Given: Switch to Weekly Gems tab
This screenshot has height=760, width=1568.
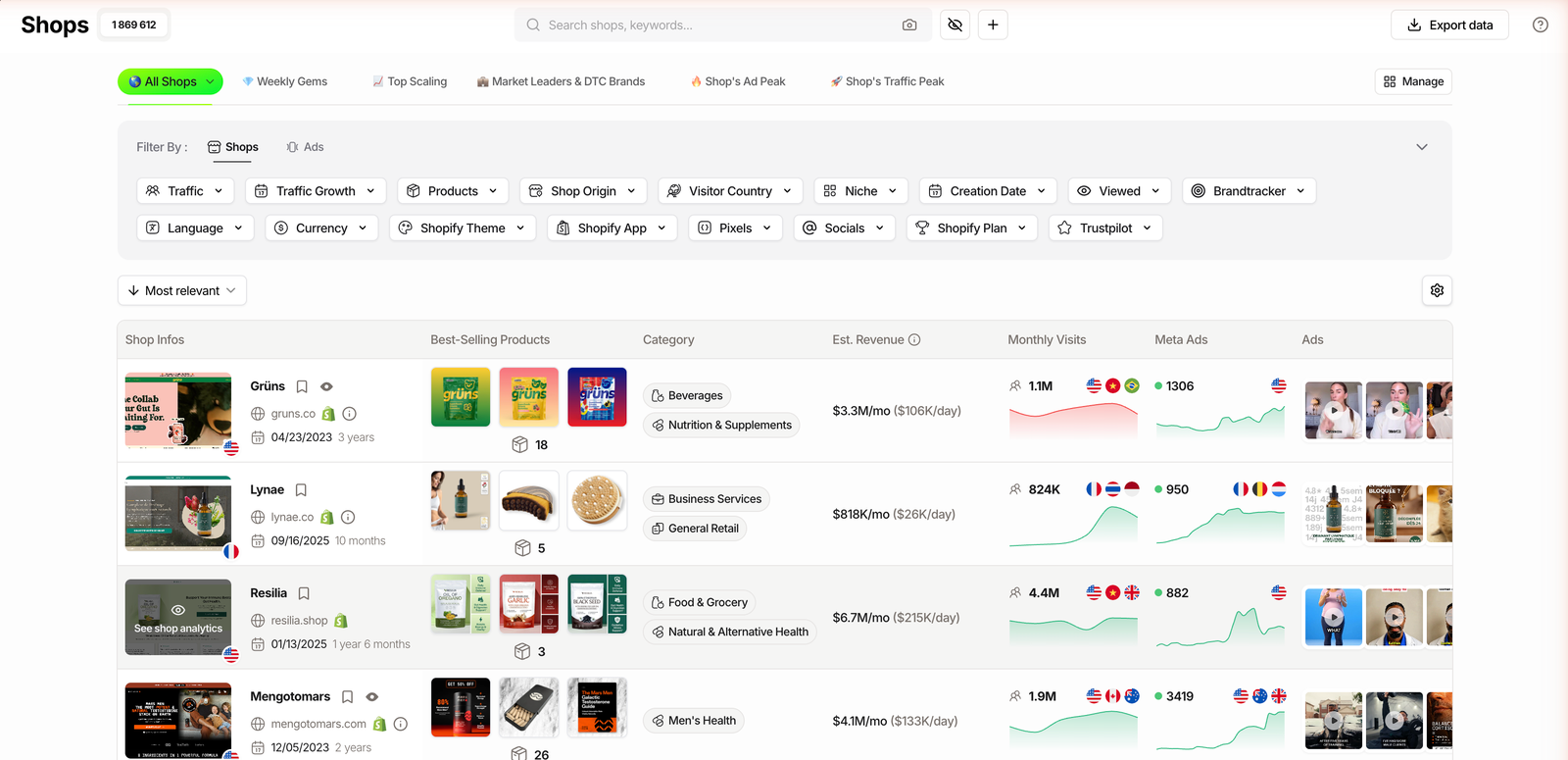Looking at the screenshot, I should coord(285,81).
